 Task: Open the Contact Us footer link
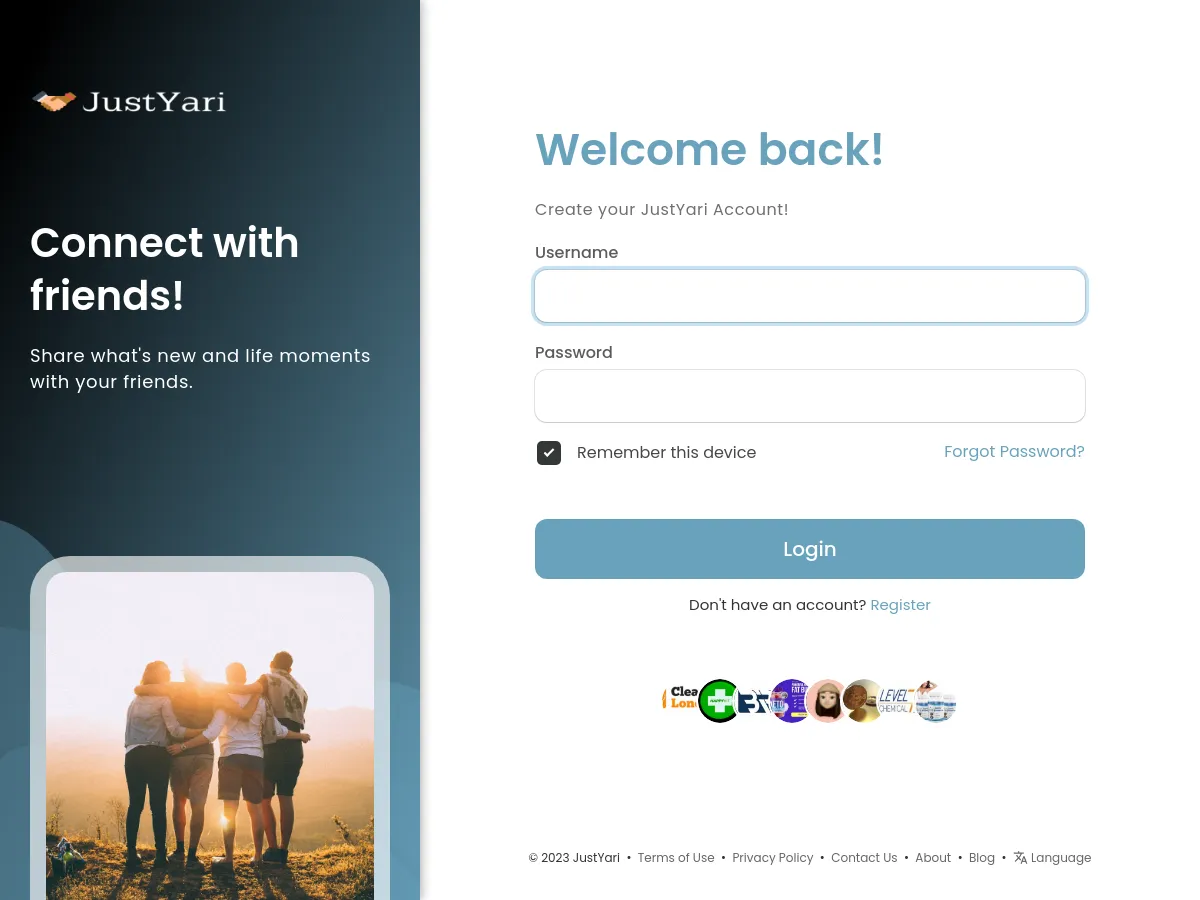(x=864, y=858)
